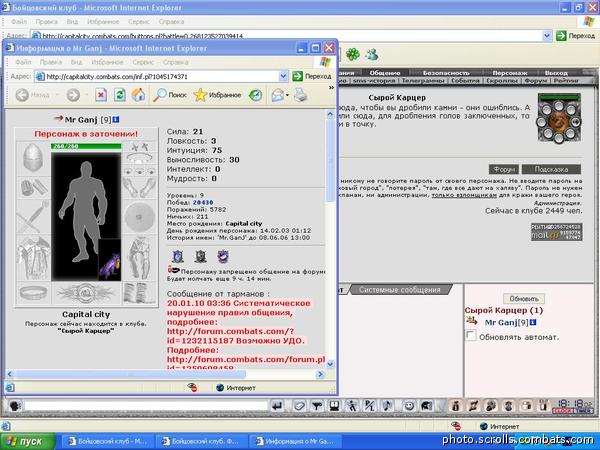Click the helmet equipment slot
Image resolution: width=600 pixels, height=450 pixels.
coord(33,158)
